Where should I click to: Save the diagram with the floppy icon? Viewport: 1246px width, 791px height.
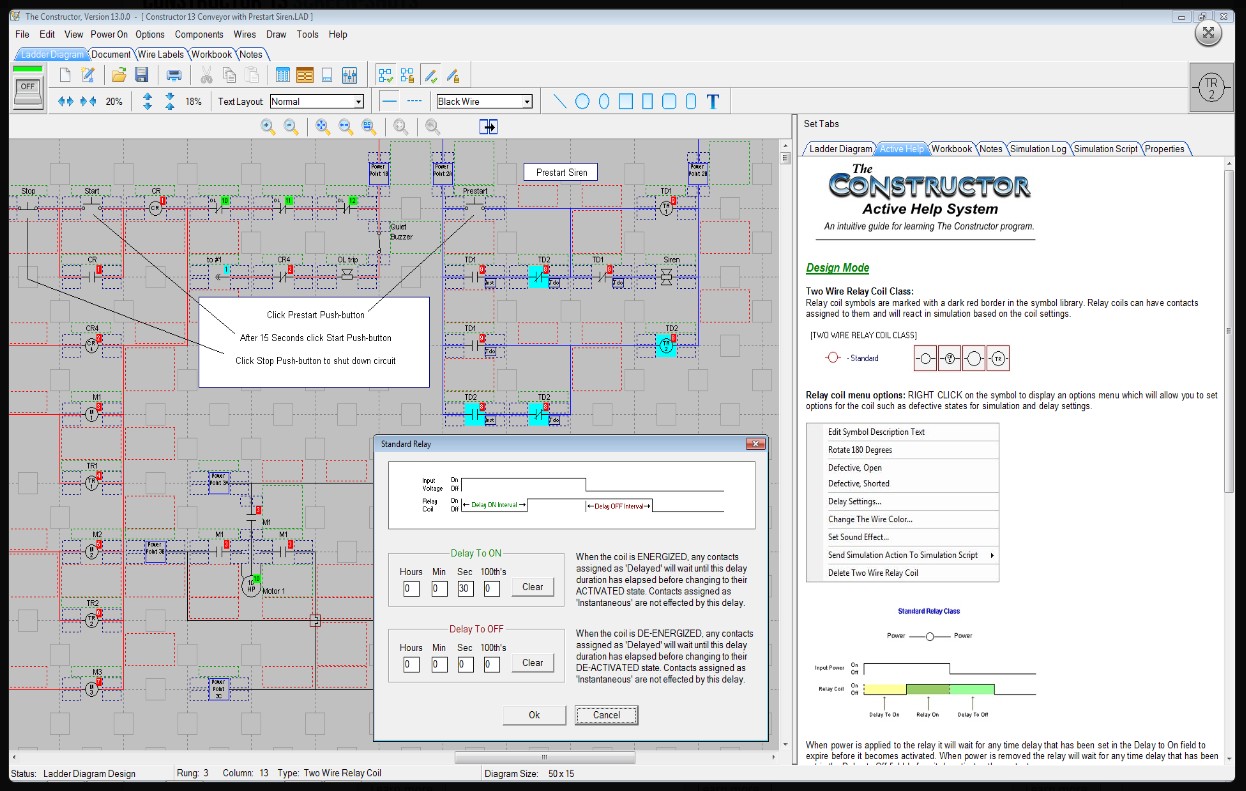(x=141, y=75)
